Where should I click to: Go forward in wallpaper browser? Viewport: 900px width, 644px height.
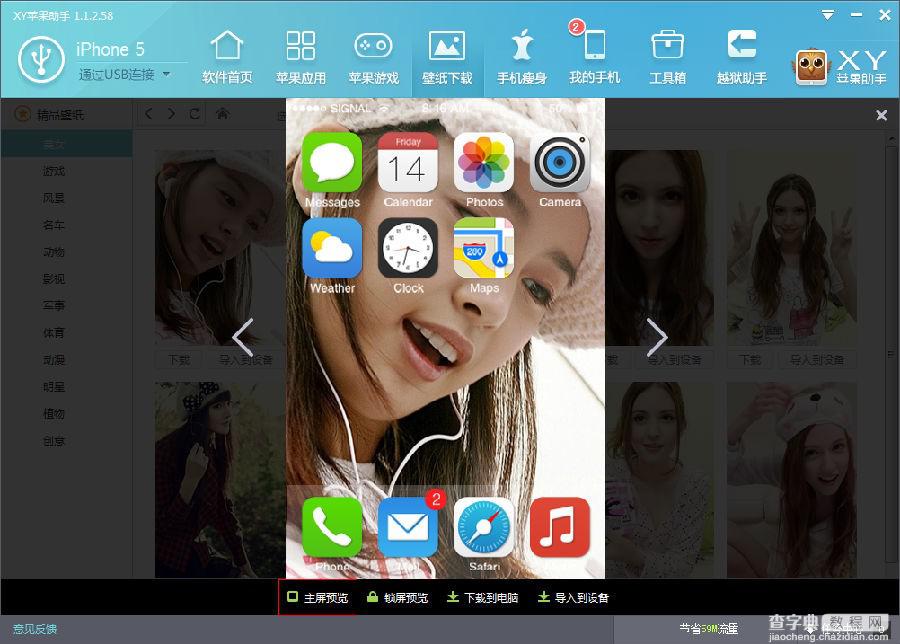pos(171,114)
